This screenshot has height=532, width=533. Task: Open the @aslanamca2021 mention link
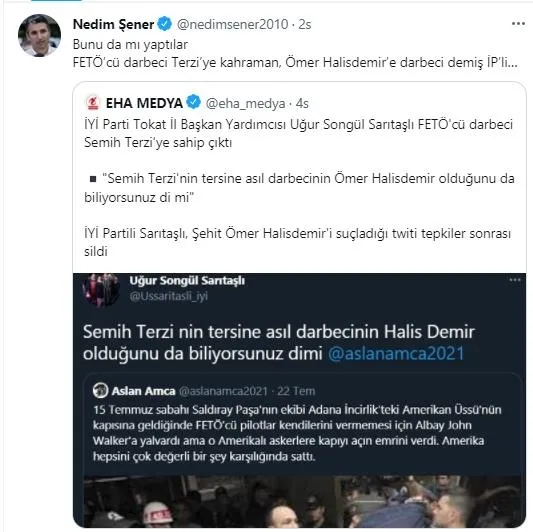click(x=396, y=353)
